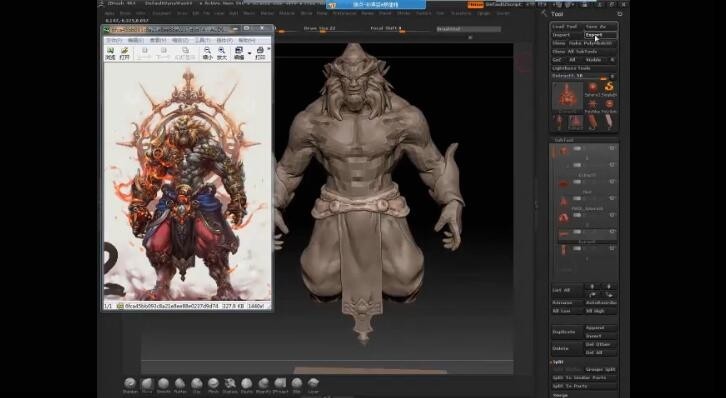Screen dimensions: 726x398
Task: Click the Browse icon in the image viewer toolbar
Action: [x=110, y=53]
